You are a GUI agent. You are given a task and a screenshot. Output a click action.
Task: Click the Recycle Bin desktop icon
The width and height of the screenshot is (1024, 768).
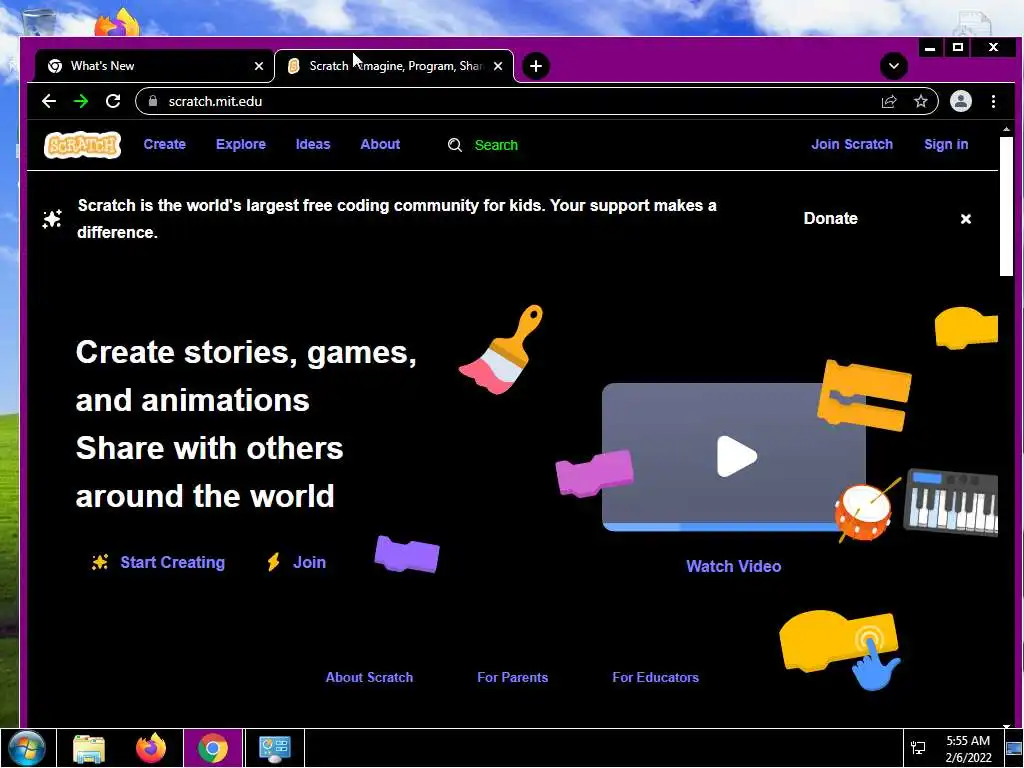point(39,23)
